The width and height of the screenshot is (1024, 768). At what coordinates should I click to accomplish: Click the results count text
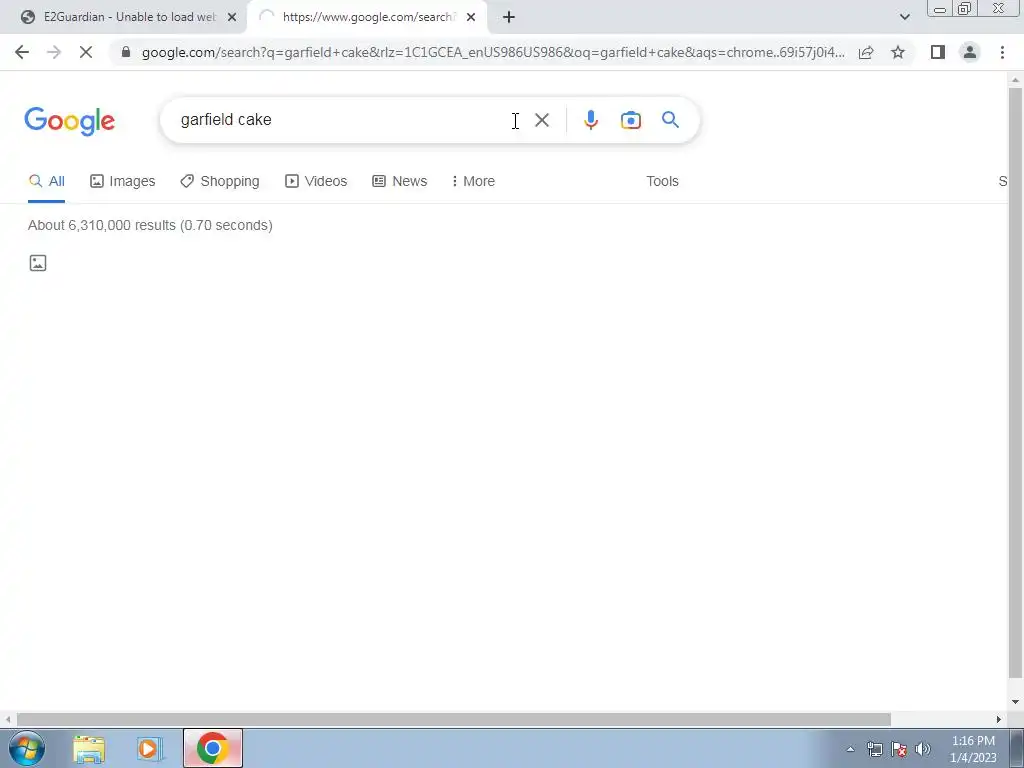150,225
